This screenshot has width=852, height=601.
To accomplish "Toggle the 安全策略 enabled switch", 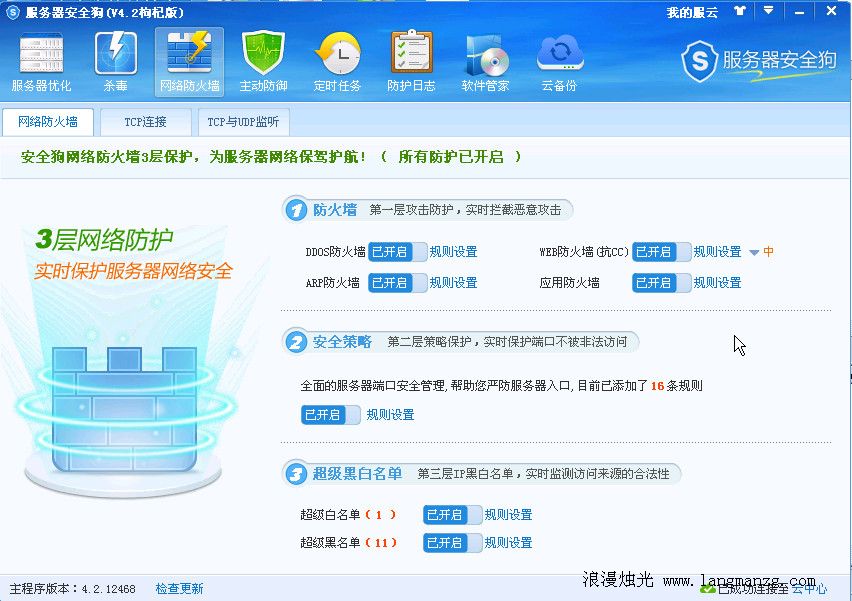I will click(331, 415).
